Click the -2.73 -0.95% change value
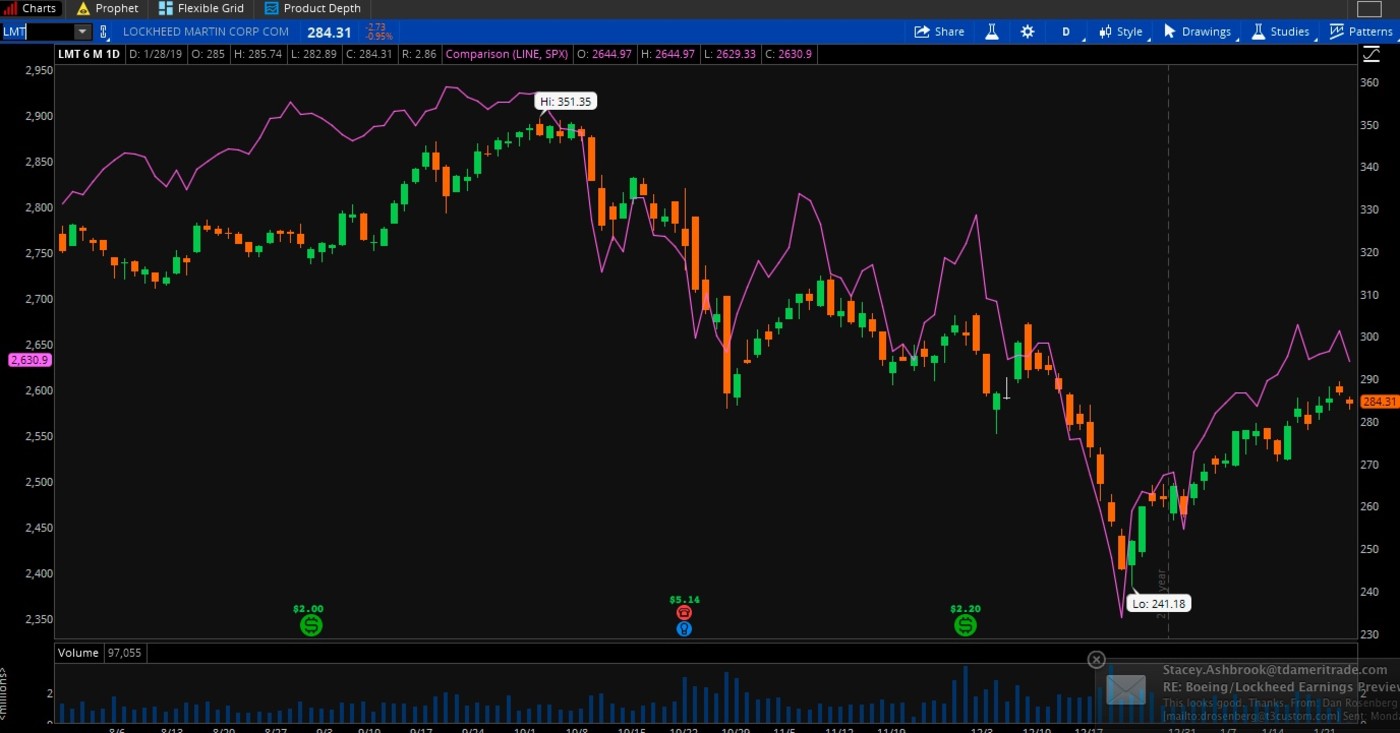The image size is (1400, 733). point(378,33)
